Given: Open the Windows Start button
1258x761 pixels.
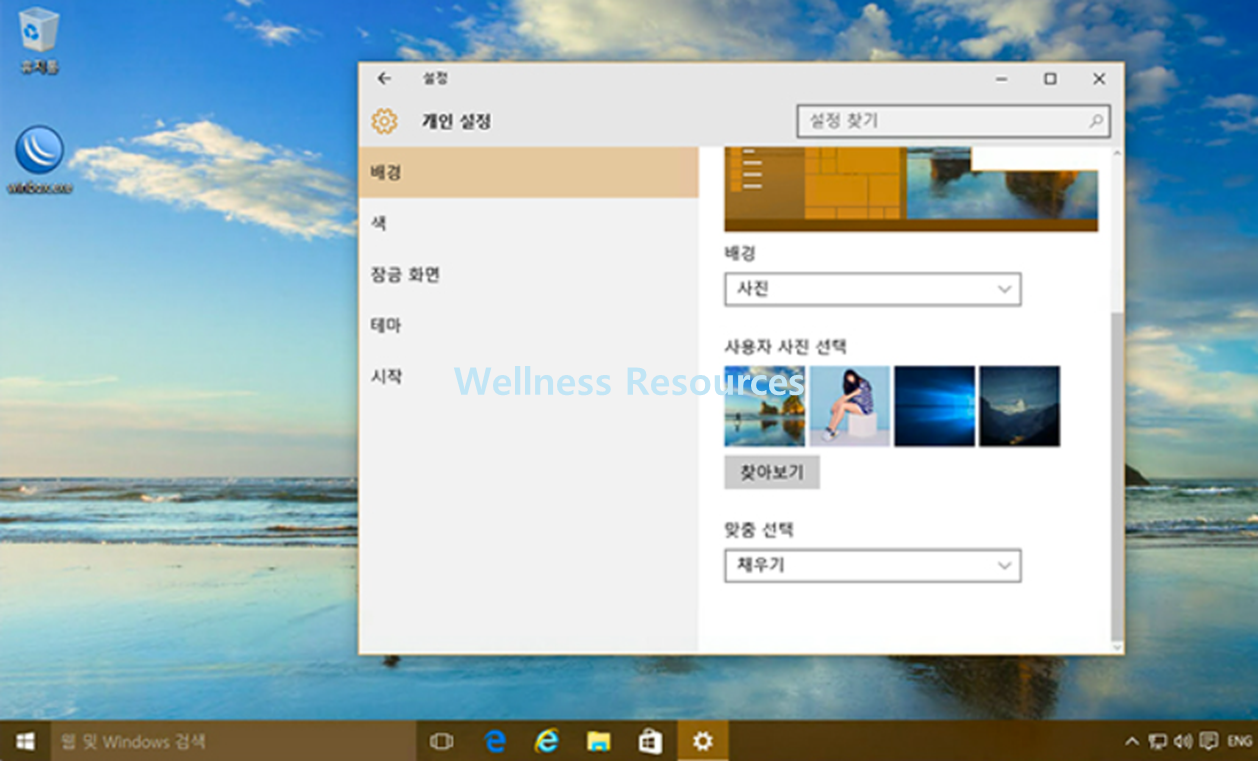Looking at the screenshot, I should (25, 741).
